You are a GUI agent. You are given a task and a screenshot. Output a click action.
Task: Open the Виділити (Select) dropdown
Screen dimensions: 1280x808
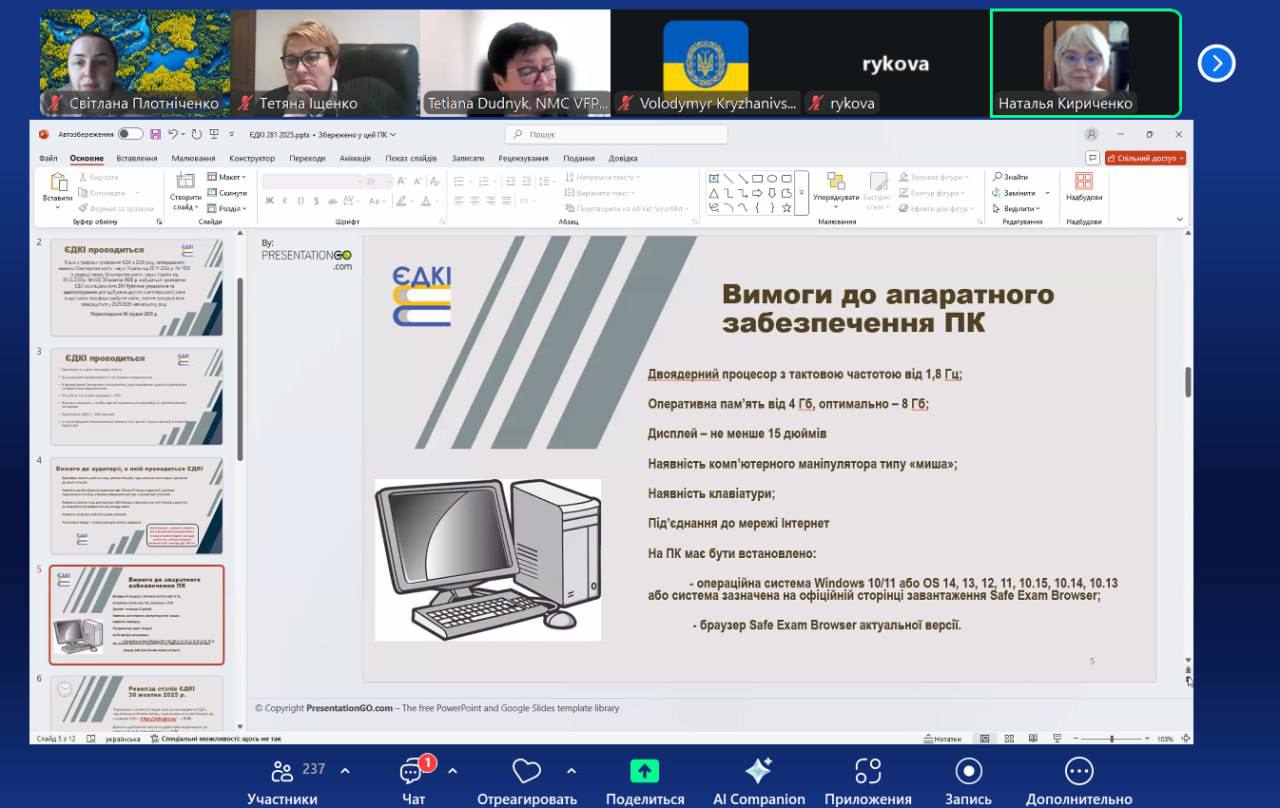1018,209
